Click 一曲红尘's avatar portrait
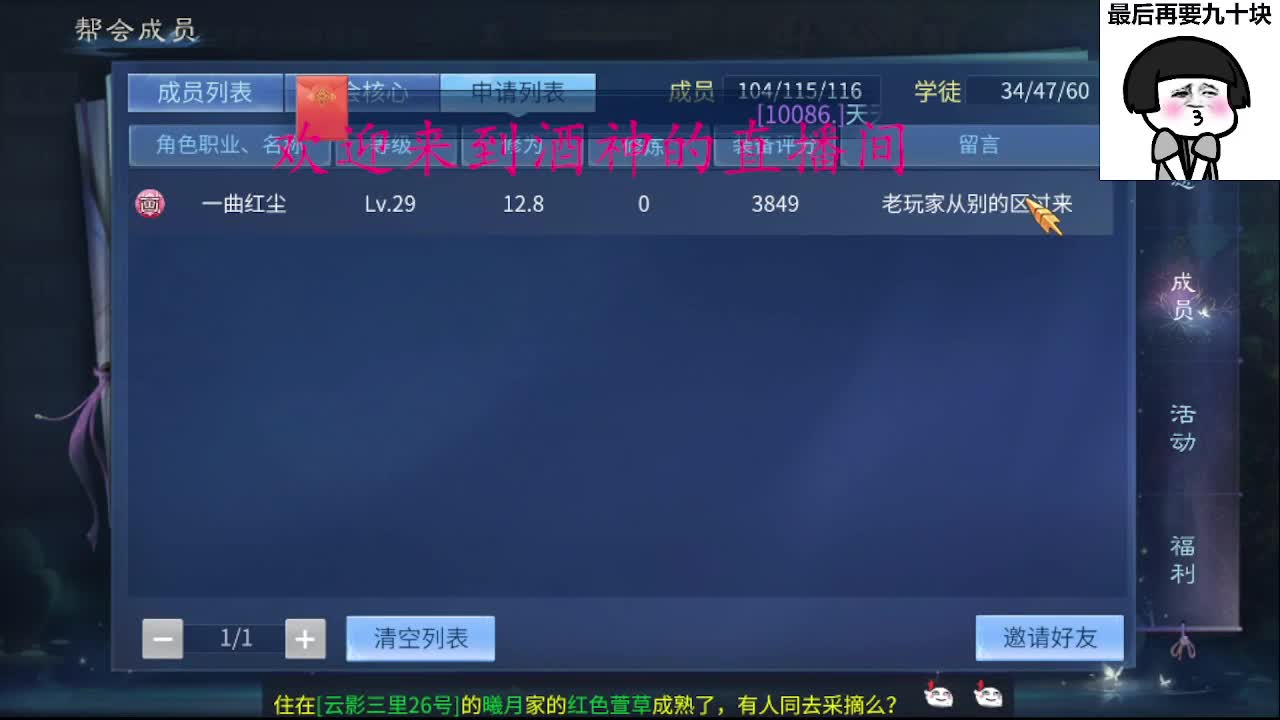Image resolution: width=1280 pixels, height=720 pixels. [149, 204]
